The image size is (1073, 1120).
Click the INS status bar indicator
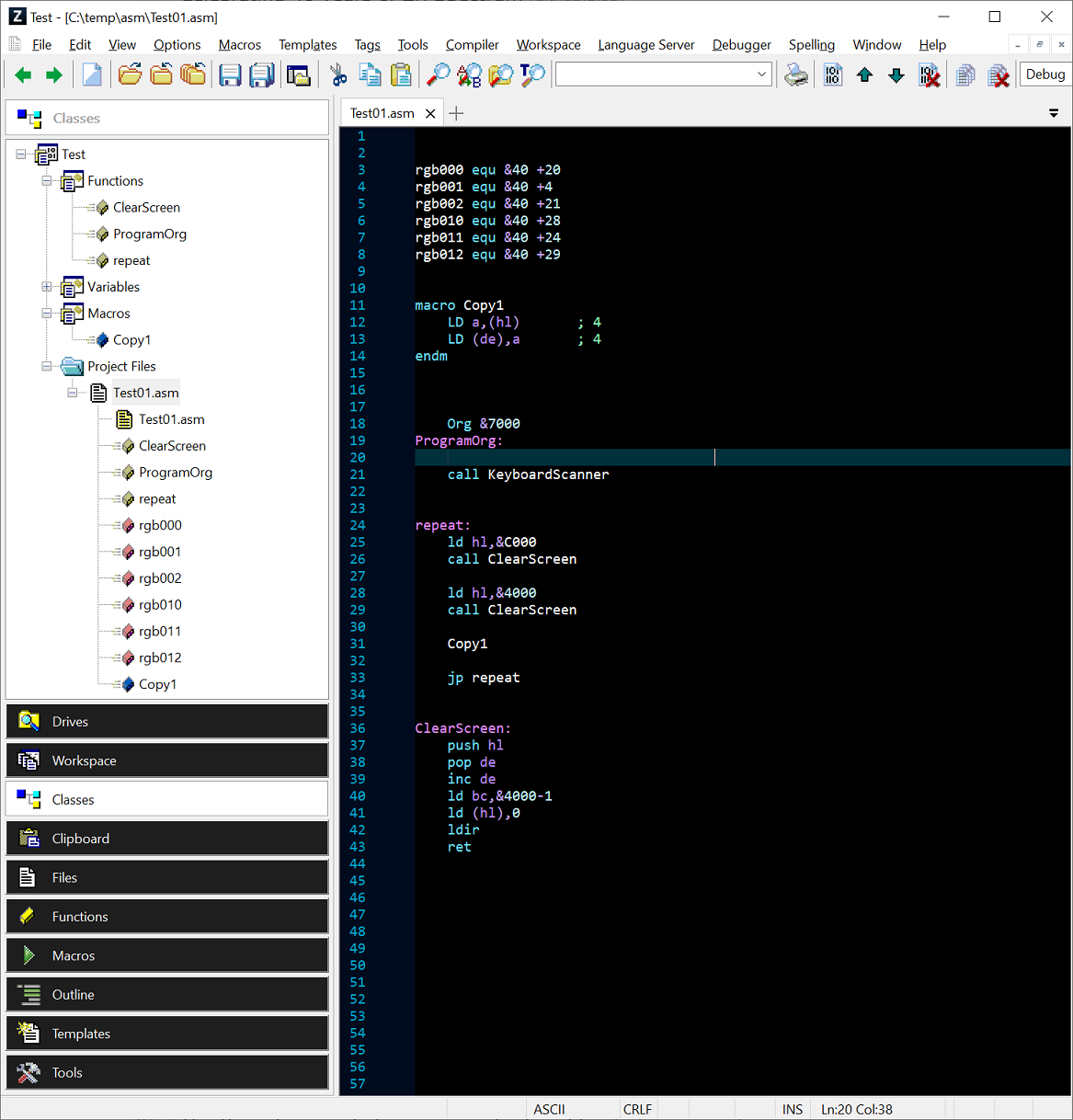(793, 1109)
